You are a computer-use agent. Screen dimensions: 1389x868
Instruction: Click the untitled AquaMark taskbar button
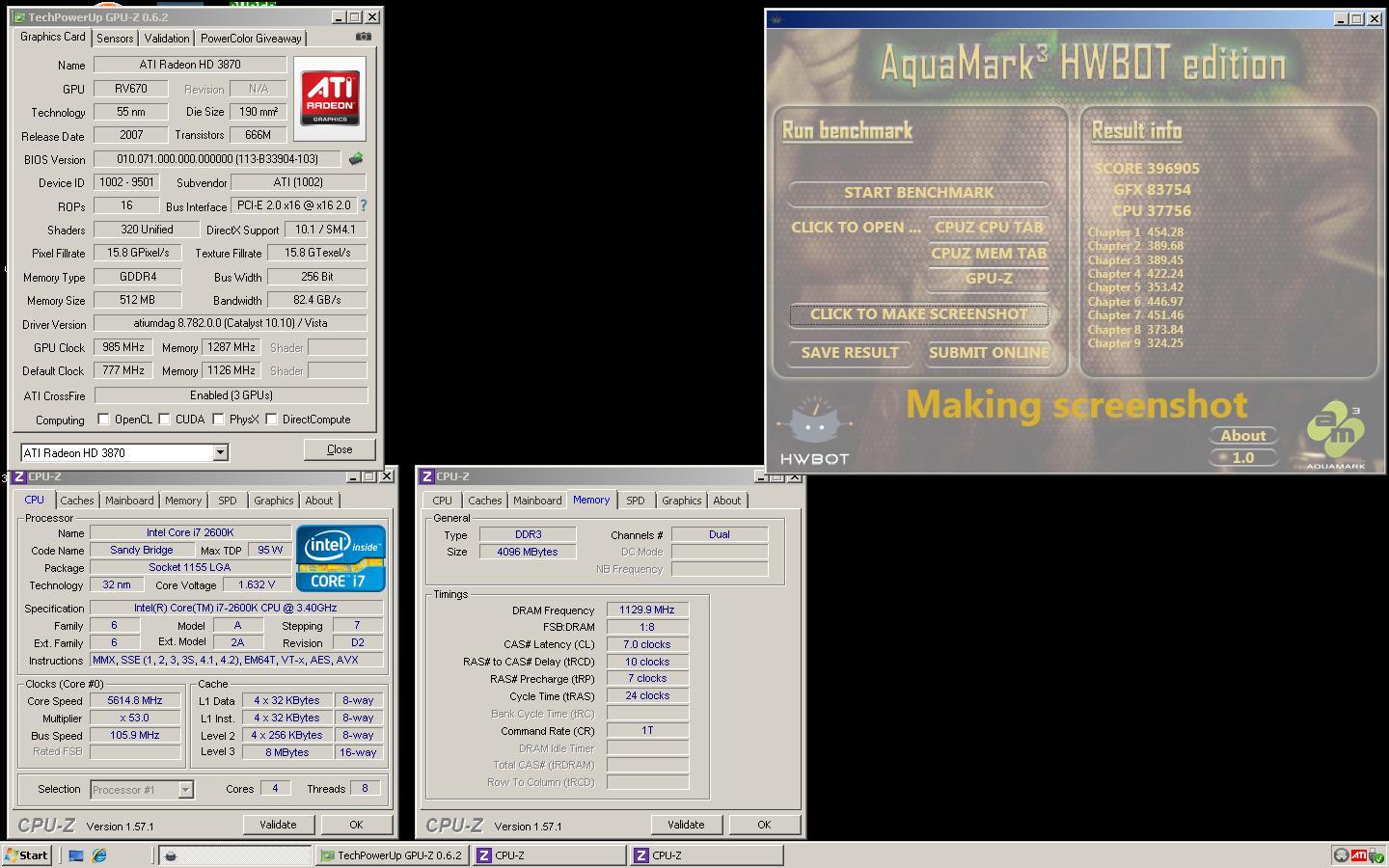tap(234, 855)
